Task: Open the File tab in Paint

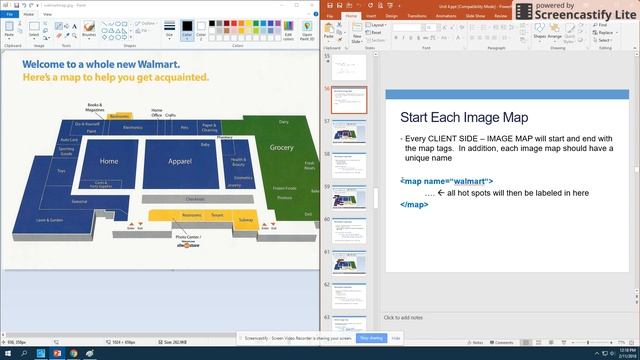Action: [x=9, y=14]
